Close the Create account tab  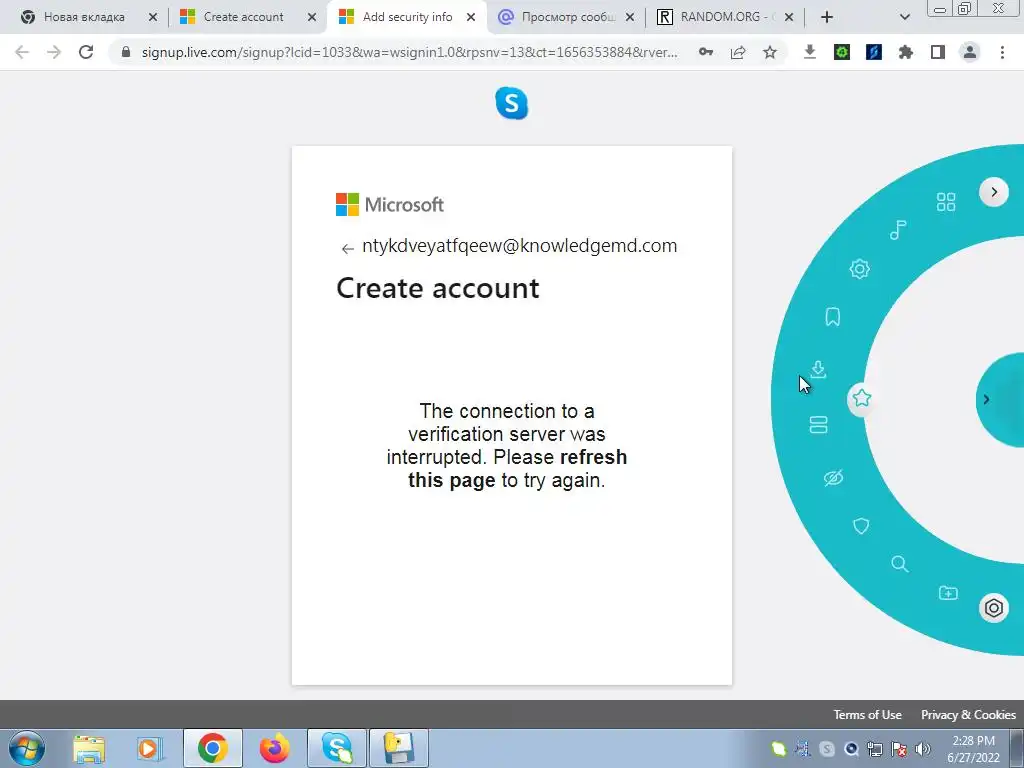tap(312, 17)
